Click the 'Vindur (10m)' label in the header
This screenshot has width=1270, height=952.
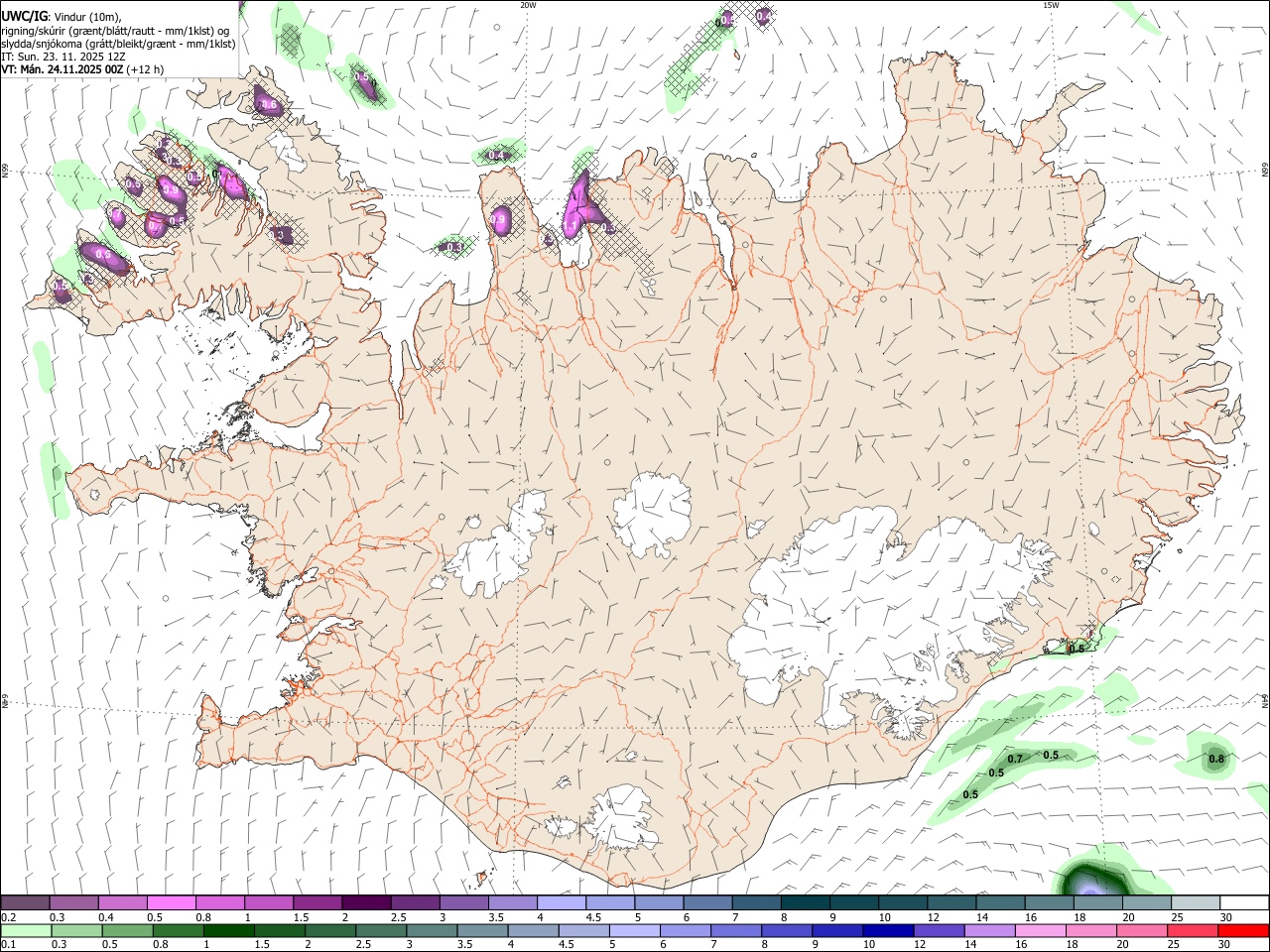(x=87, y=17)
